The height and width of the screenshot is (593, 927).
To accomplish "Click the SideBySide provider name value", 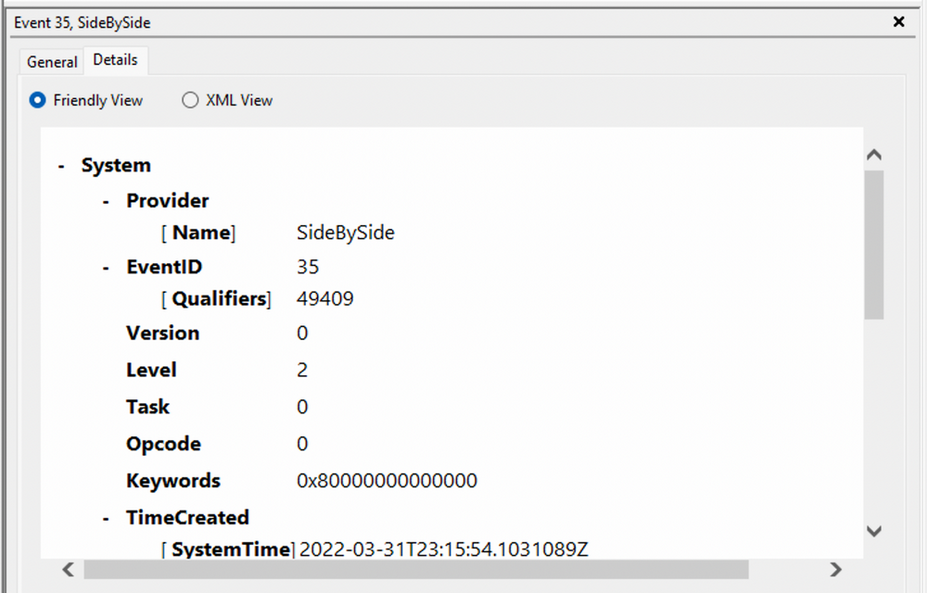I will point(344,232).
